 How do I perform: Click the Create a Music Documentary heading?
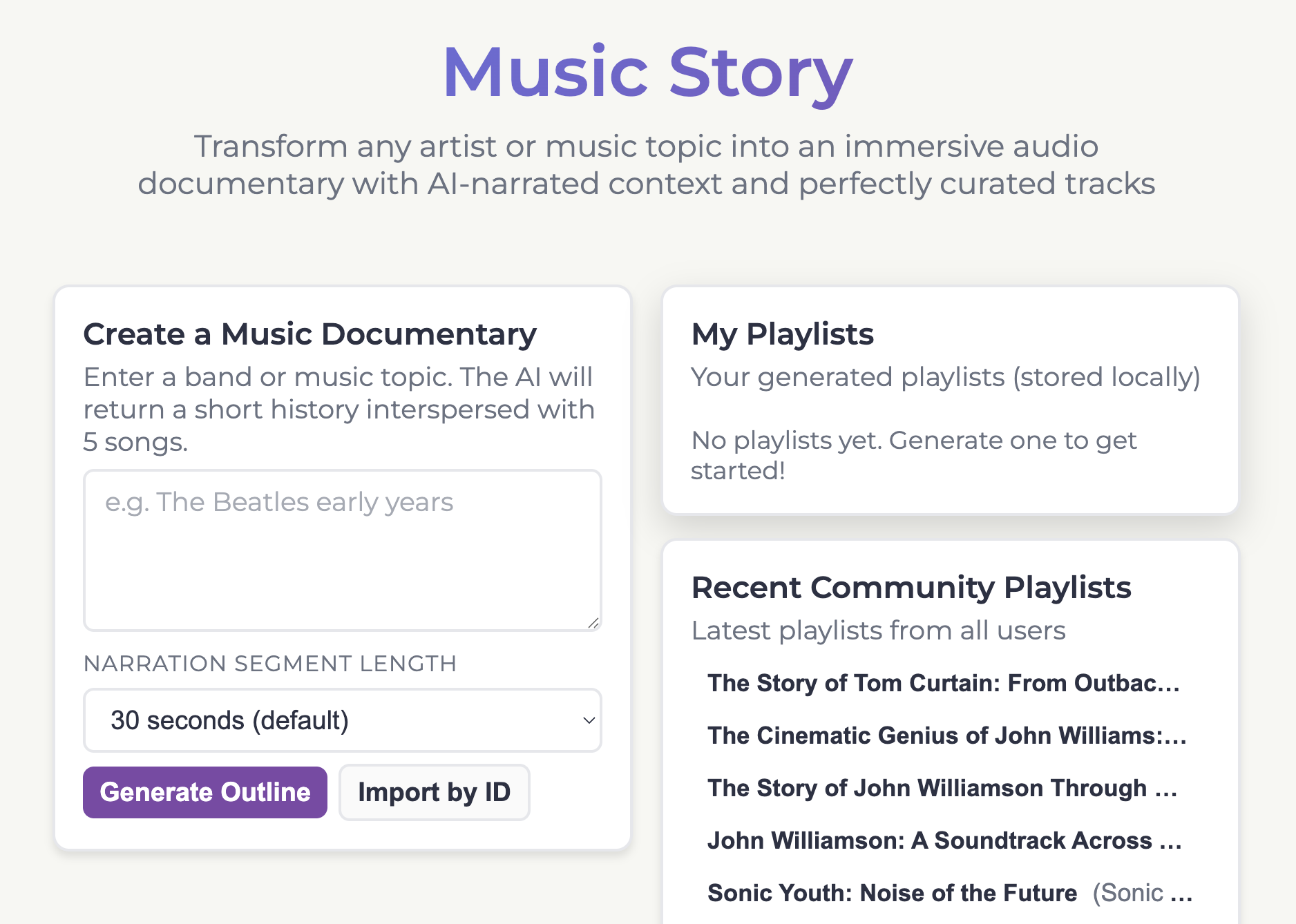309,334
